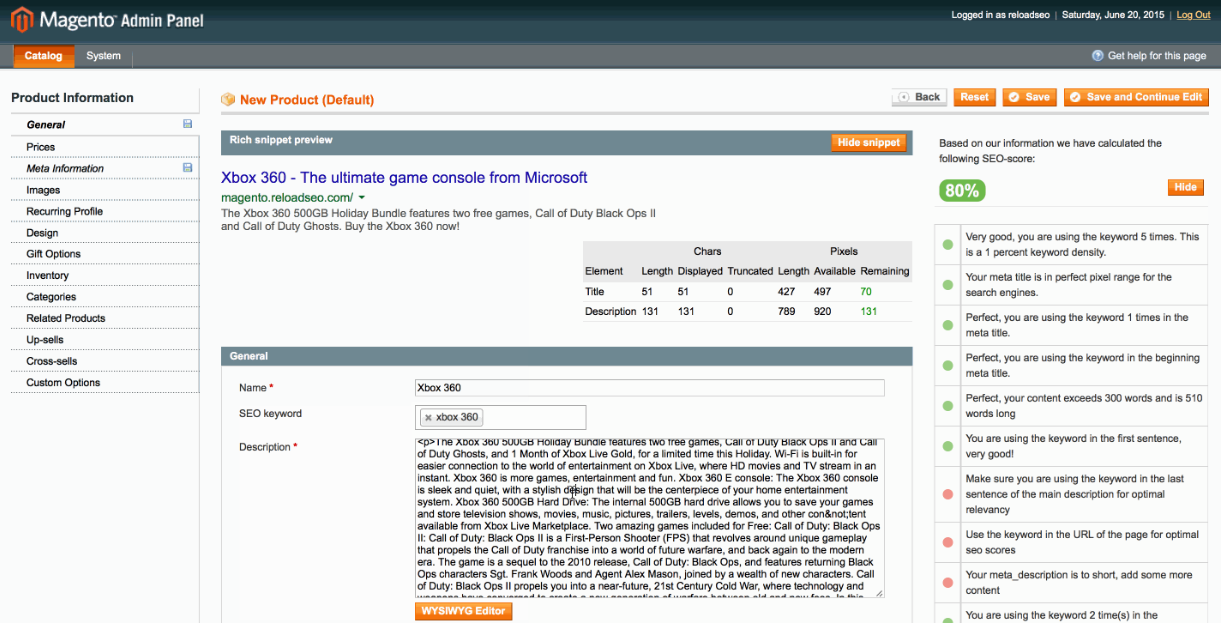Expand the magento.reloadseo.com URL dropdown
1221x623 pixels.
[363, 198]
